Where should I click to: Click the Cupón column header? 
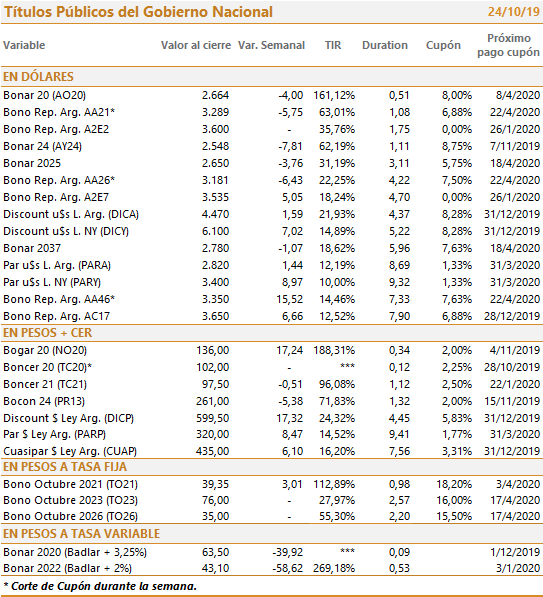tap(443, 45)
